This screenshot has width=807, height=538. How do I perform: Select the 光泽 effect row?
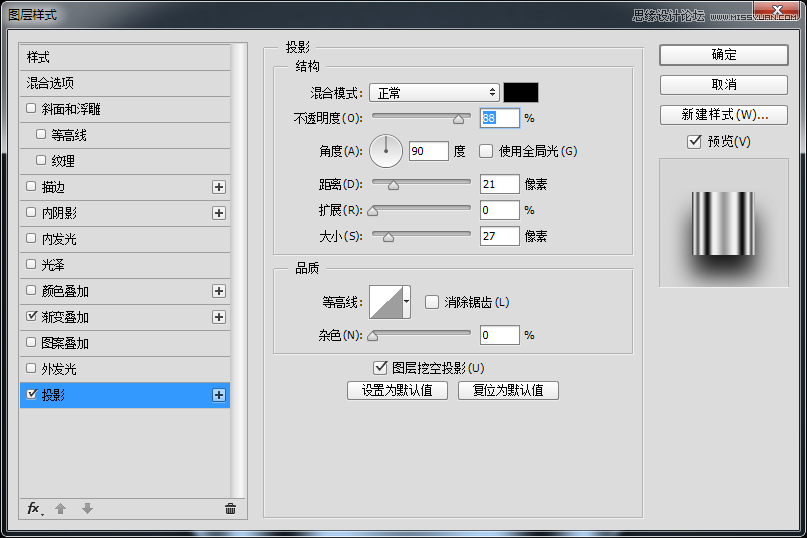pyautogui.click(x=125, y=265)
